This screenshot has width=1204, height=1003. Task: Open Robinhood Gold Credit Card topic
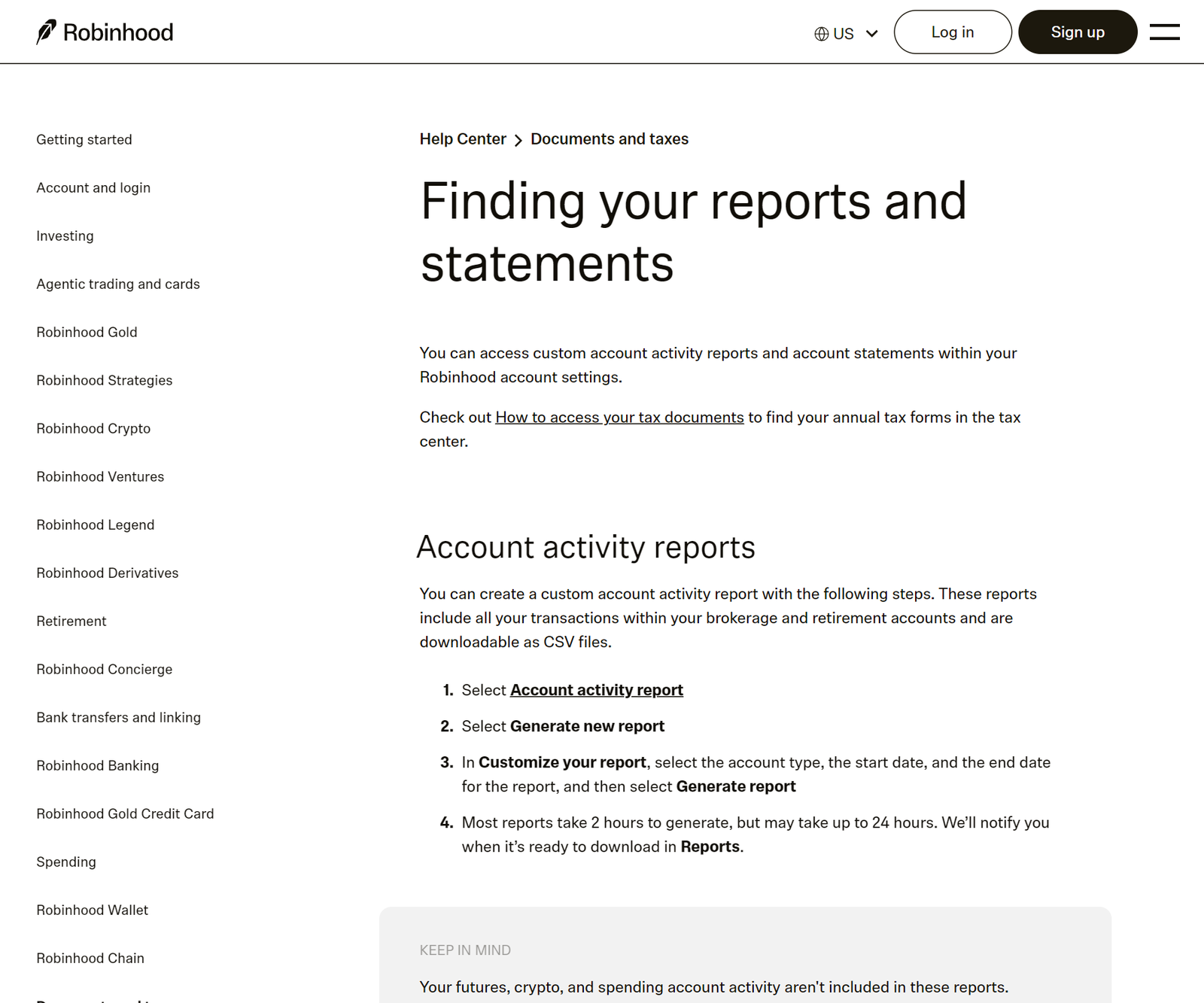tap(125, 814)
